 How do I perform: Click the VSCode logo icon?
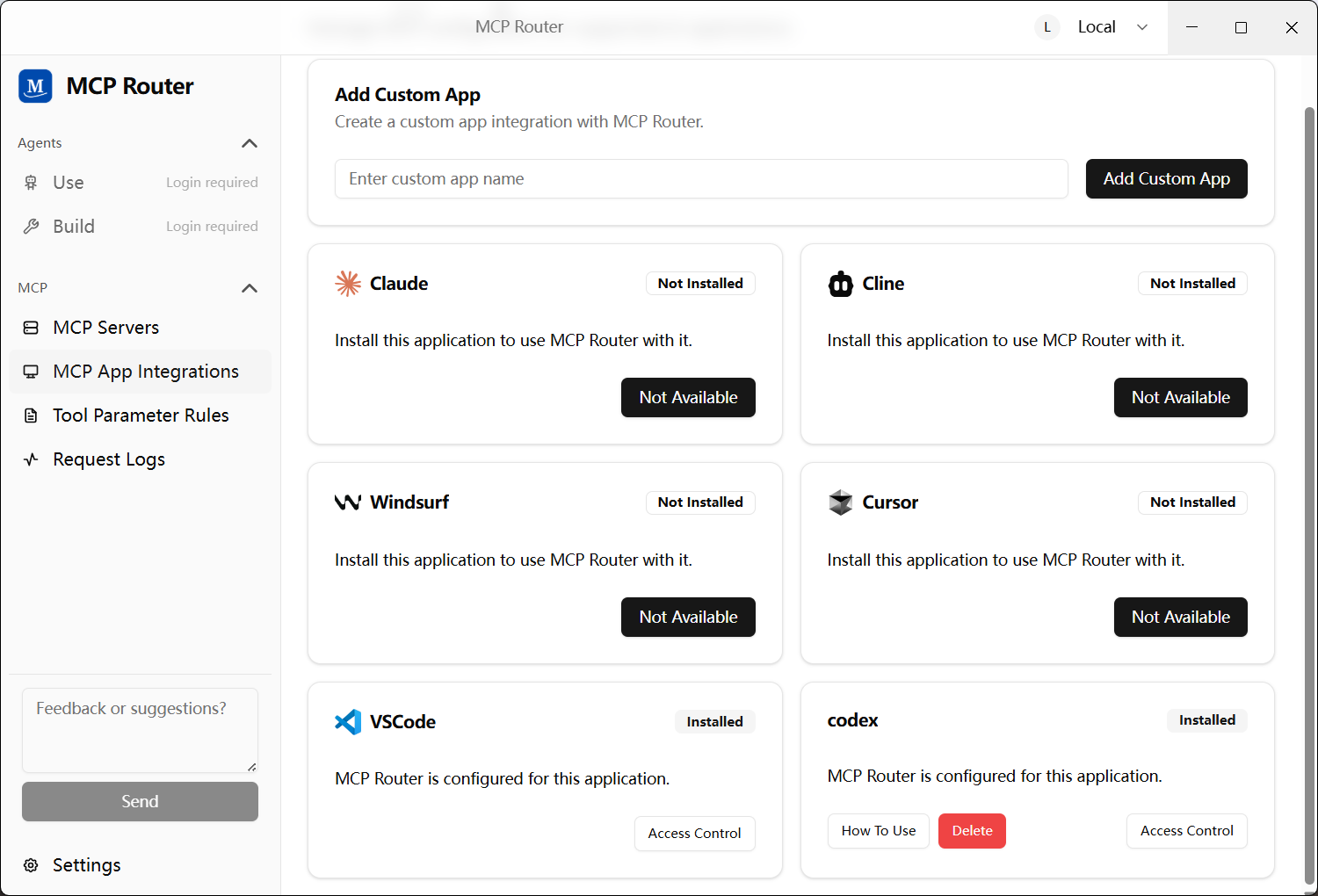pyautogui.click(x=348, y=722)
